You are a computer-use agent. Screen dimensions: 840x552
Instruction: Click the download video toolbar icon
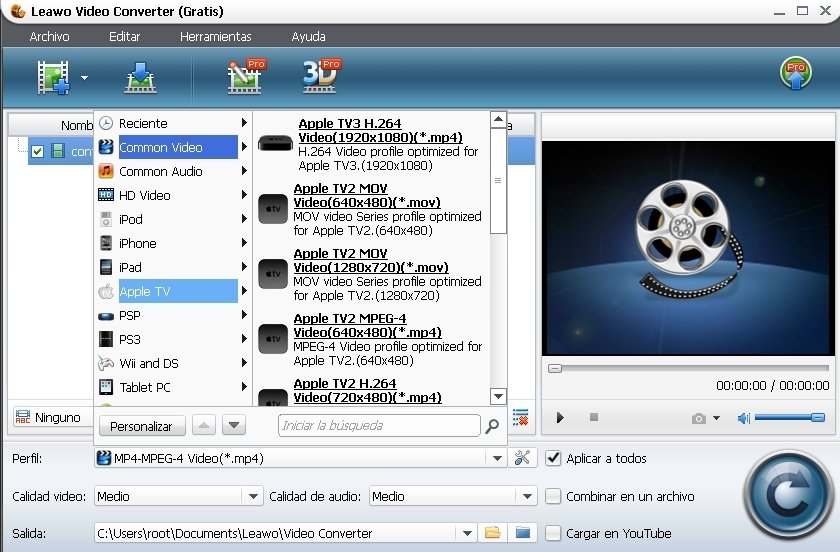point(140,78)
